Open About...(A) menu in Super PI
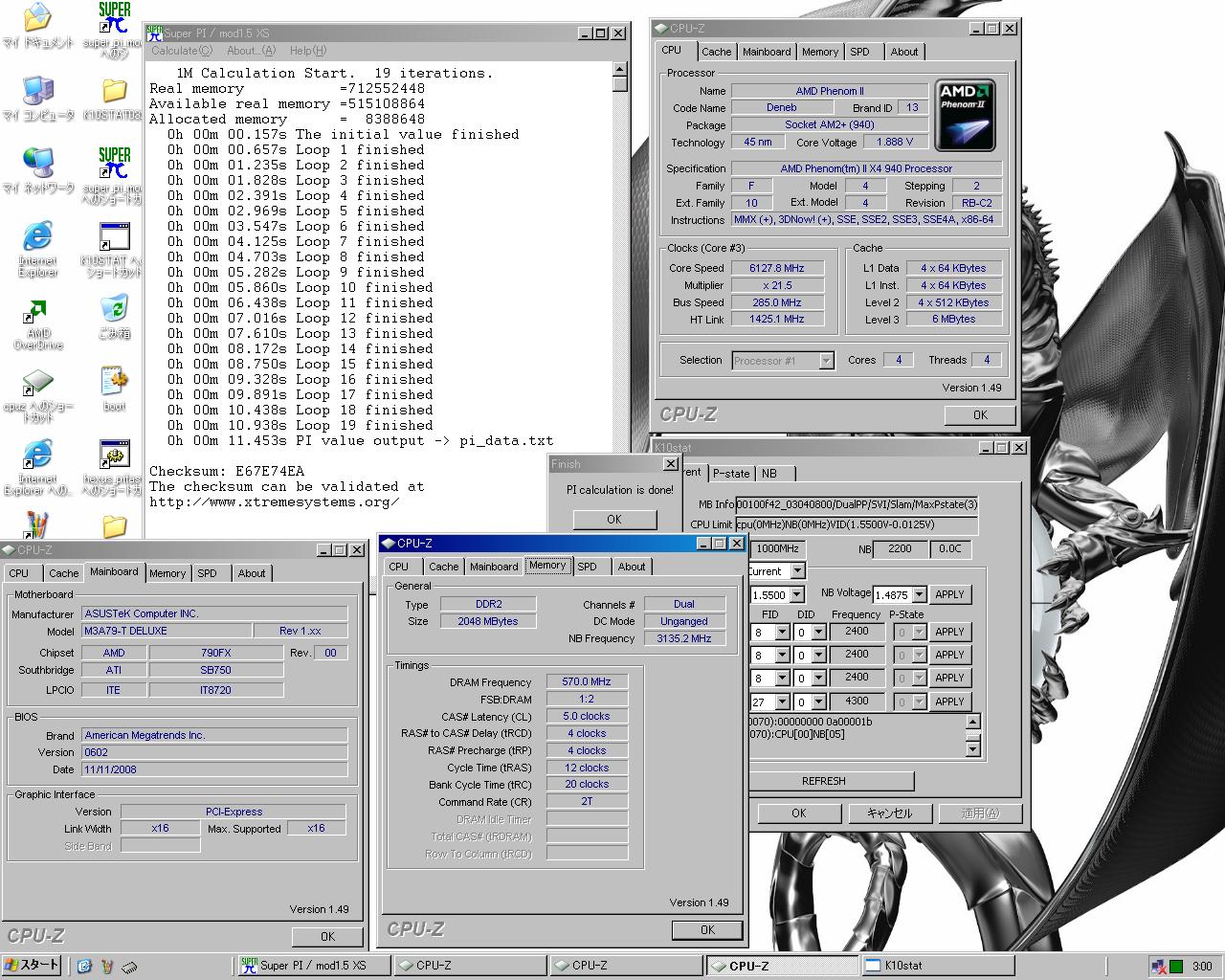 (251, 51)
